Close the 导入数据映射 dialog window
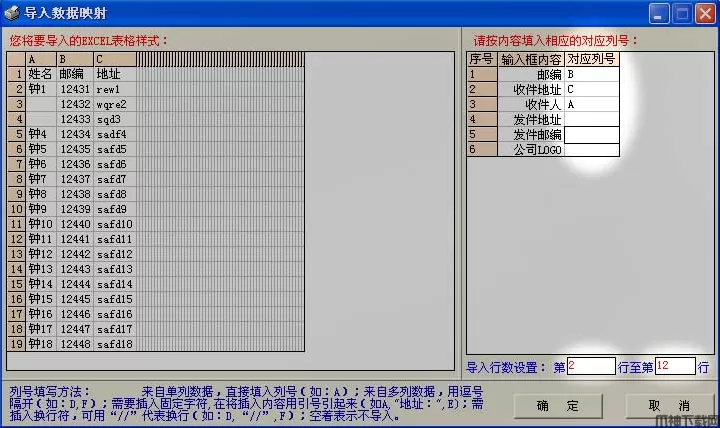Screen dimensions: 720x428 [704, 13]
